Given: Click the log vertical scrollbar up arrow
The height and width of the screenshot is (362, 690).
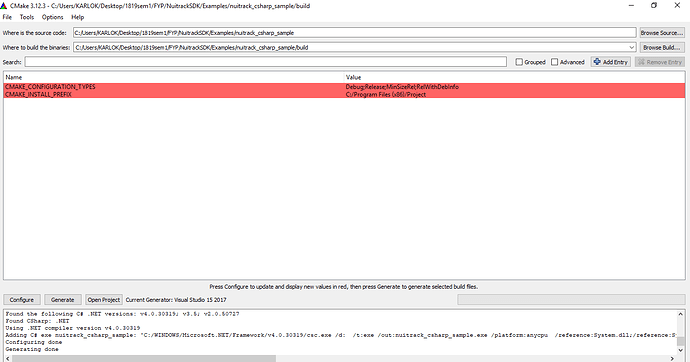Looking at the screenshot, I should click(x=681, y=314).
